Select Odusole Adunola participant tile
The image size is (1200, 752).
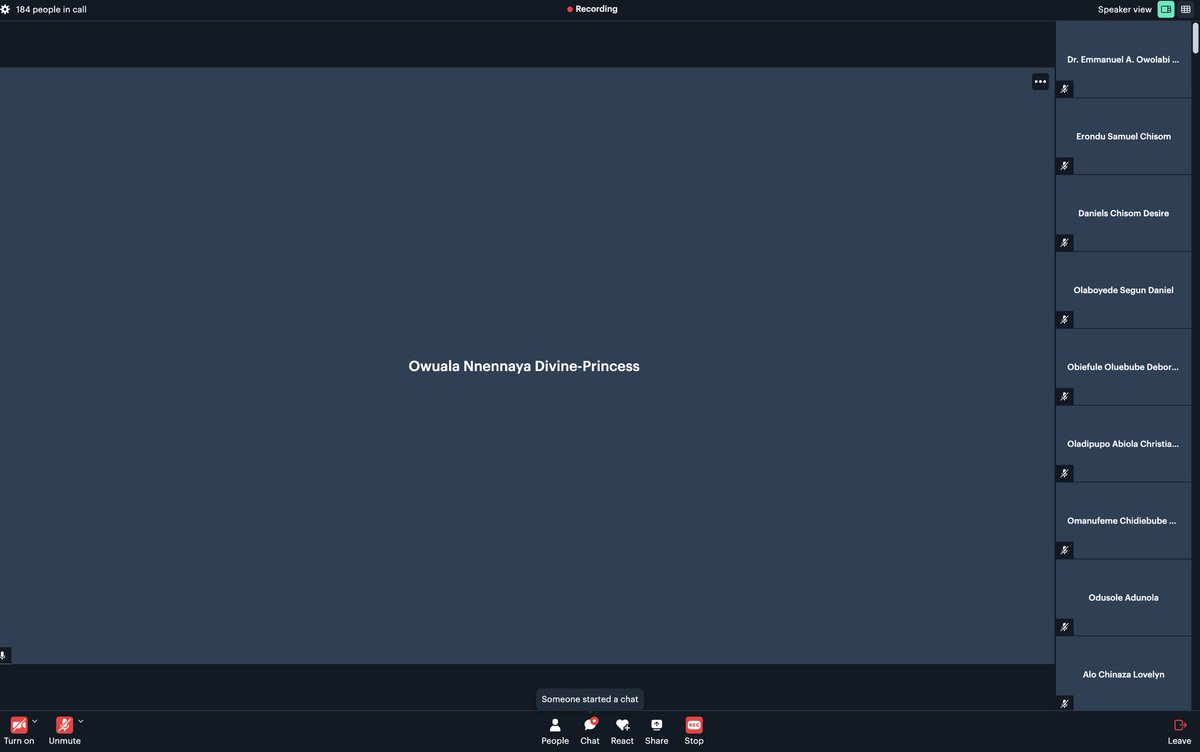point(1123,598)
